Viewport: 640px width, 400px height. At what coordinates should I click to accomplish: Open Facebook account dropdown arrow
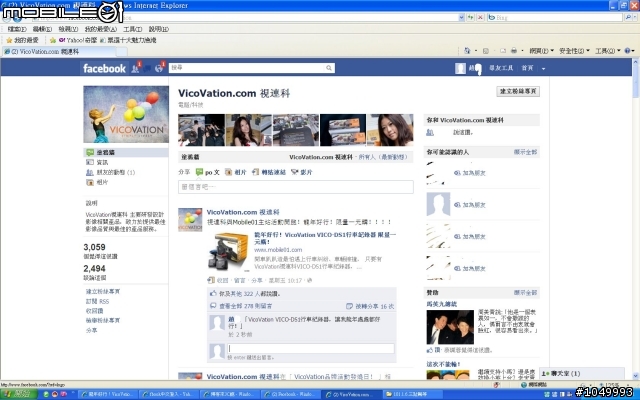pos(543,69)
